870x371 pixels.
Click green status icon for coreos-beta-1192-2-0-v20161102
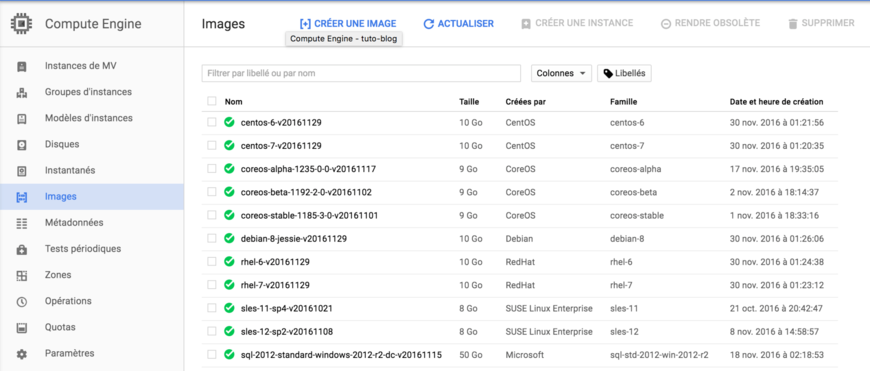[x=229, y=192]
